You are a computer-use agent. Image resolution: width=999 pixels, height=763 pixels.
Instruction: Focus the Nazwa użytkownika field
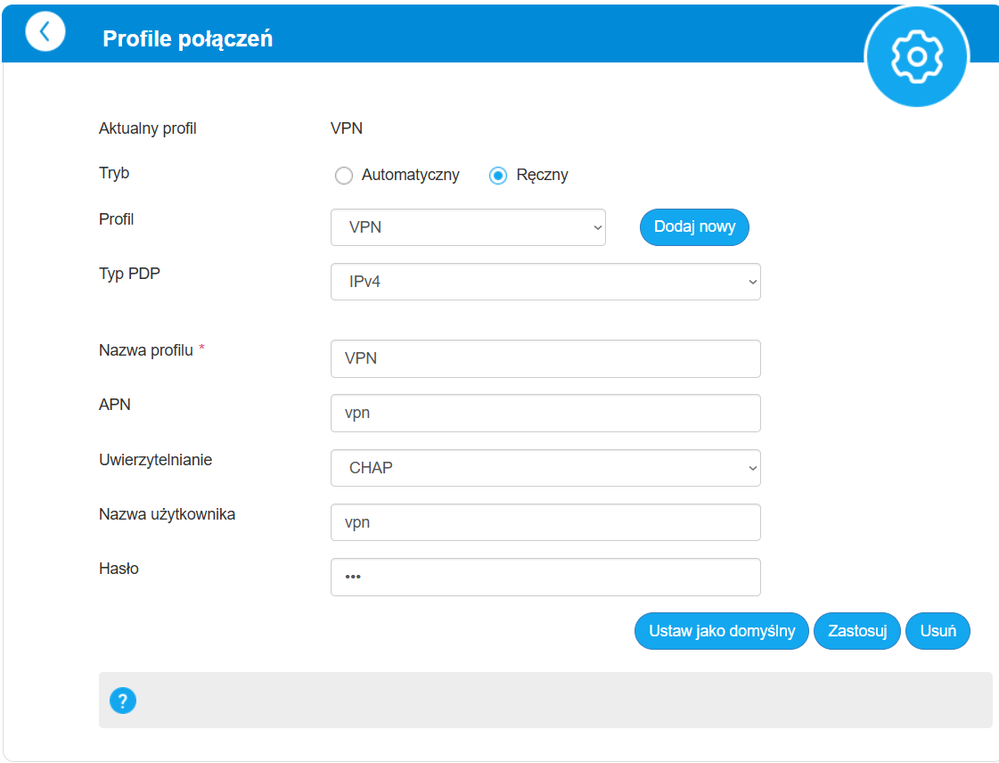coord(545,522)
